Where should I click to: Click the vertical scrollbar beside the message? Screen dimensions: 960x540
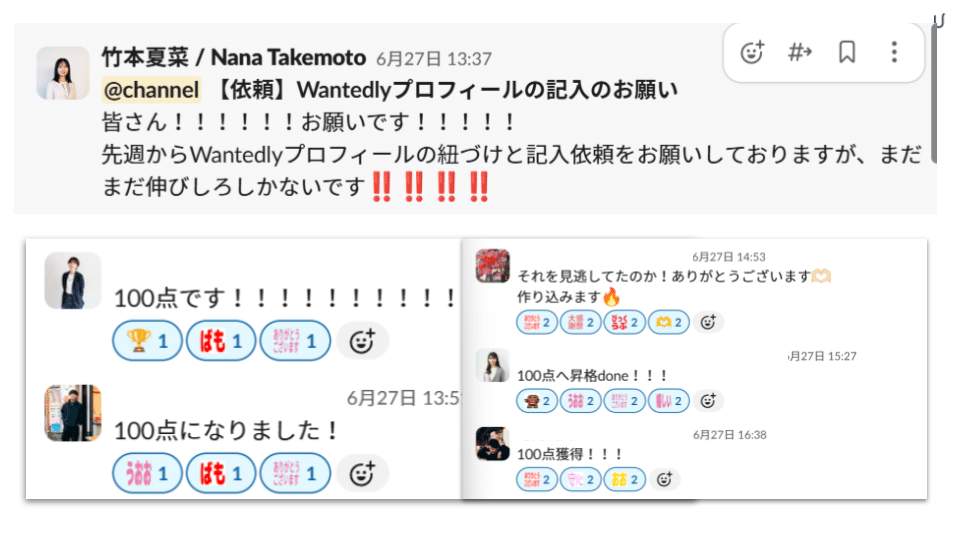click(x=934, y=92)
